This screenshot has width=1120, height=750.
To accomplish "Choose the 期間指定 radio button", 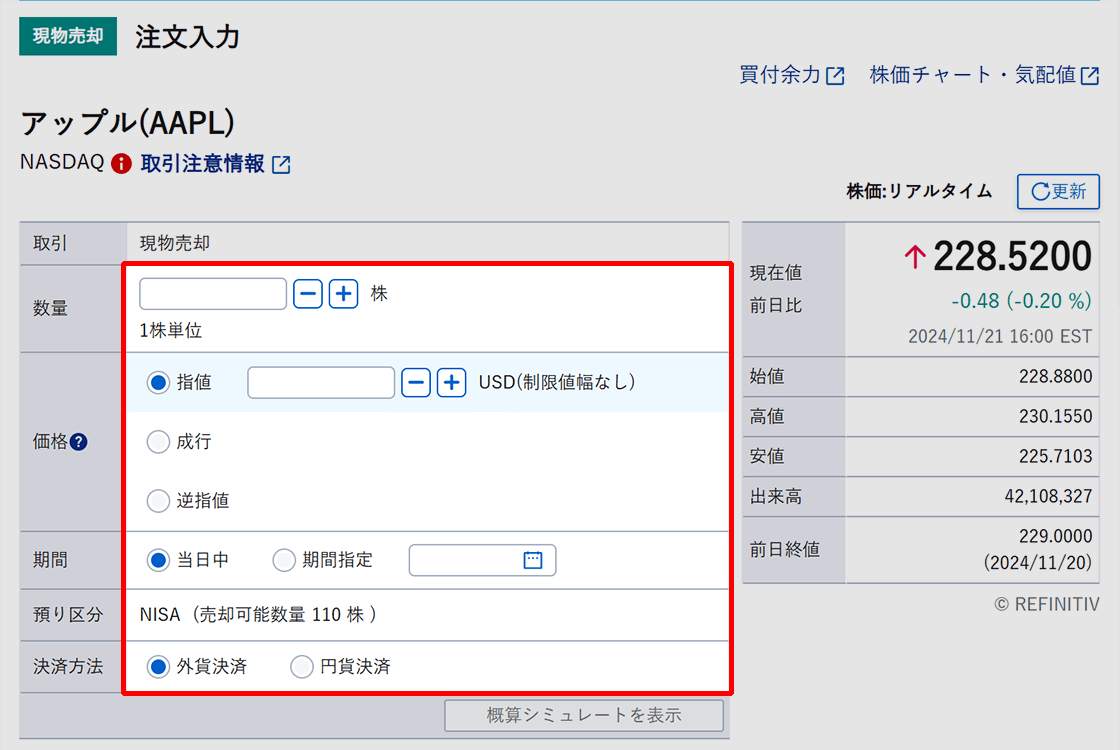I will point(284,560).
